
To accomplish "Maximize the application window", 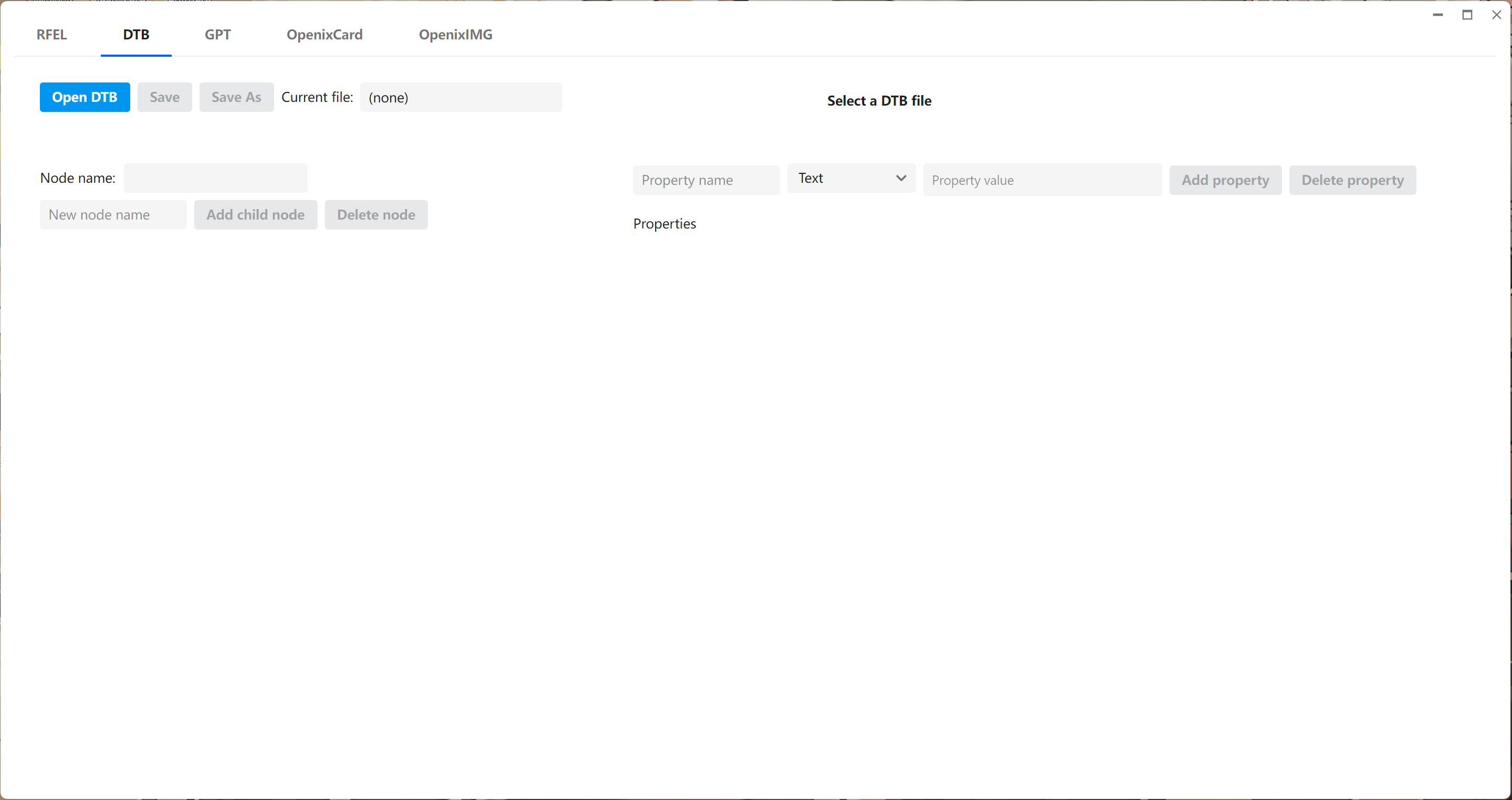I will [1467, 15].
